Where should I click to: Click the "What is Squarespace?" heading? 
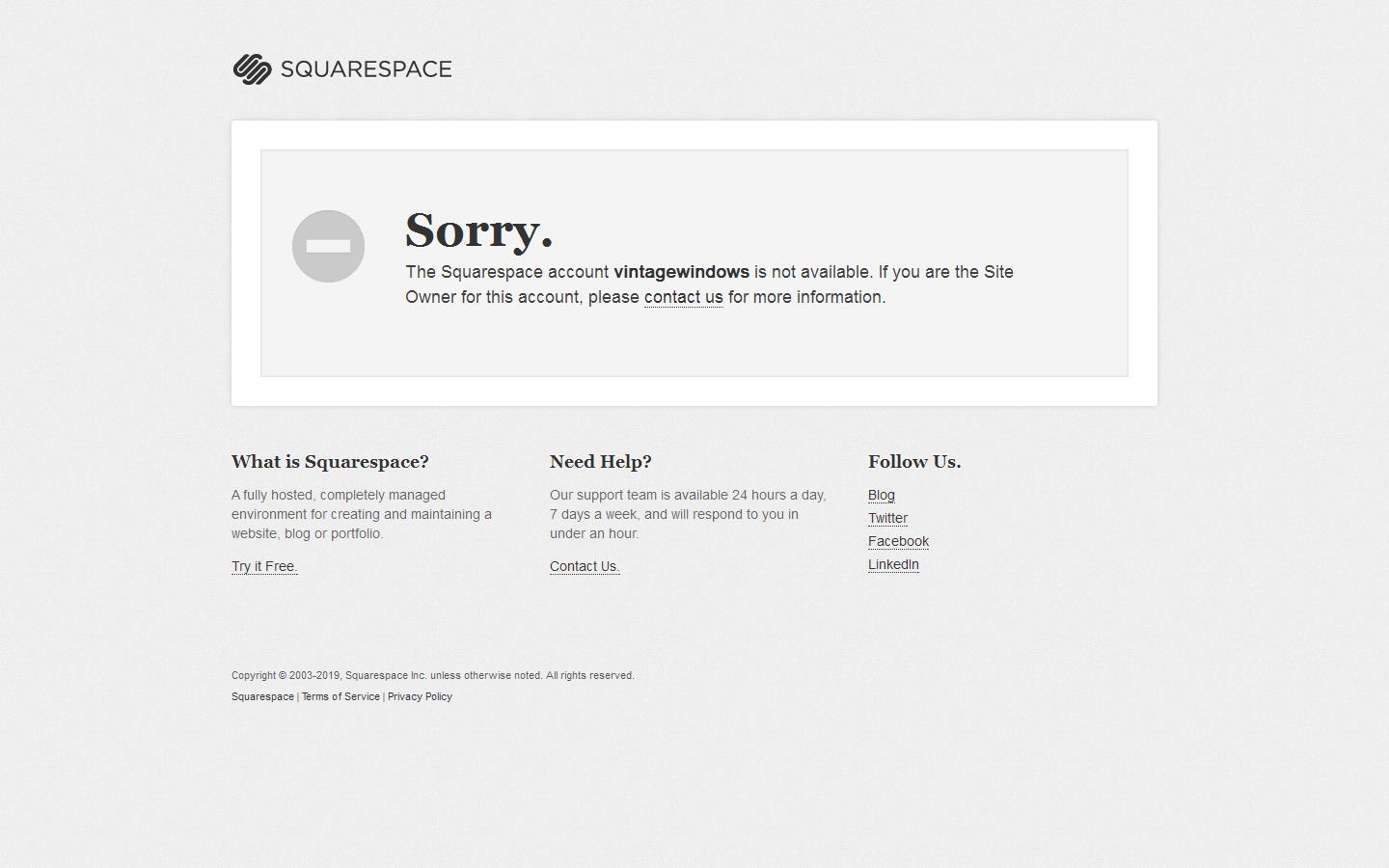(330, 462)
